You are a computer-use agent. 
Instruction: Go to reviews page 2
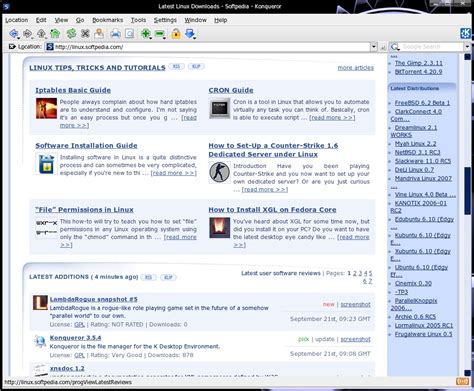pyautogui.click(x=355, y=273)
